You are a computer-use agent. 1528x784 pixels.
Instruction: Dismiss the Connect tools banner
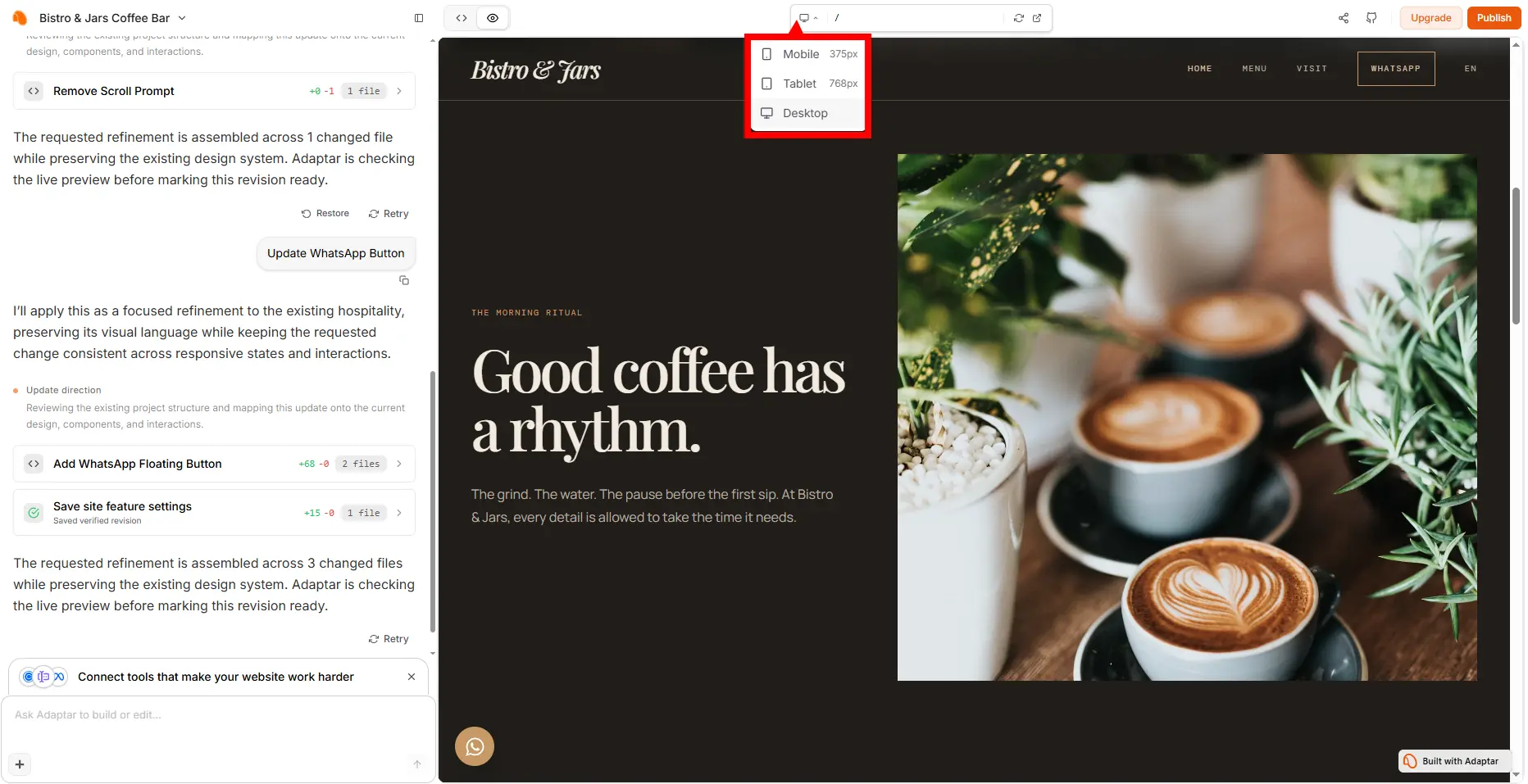coord(412,677)
